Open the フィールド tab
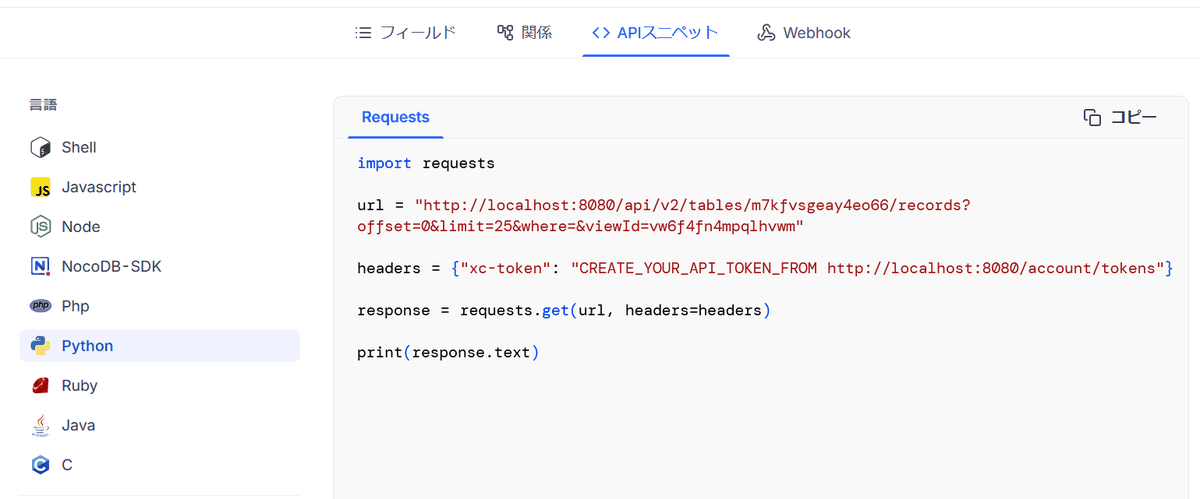This screenshot has height=499, width=1200. point(406,33)
